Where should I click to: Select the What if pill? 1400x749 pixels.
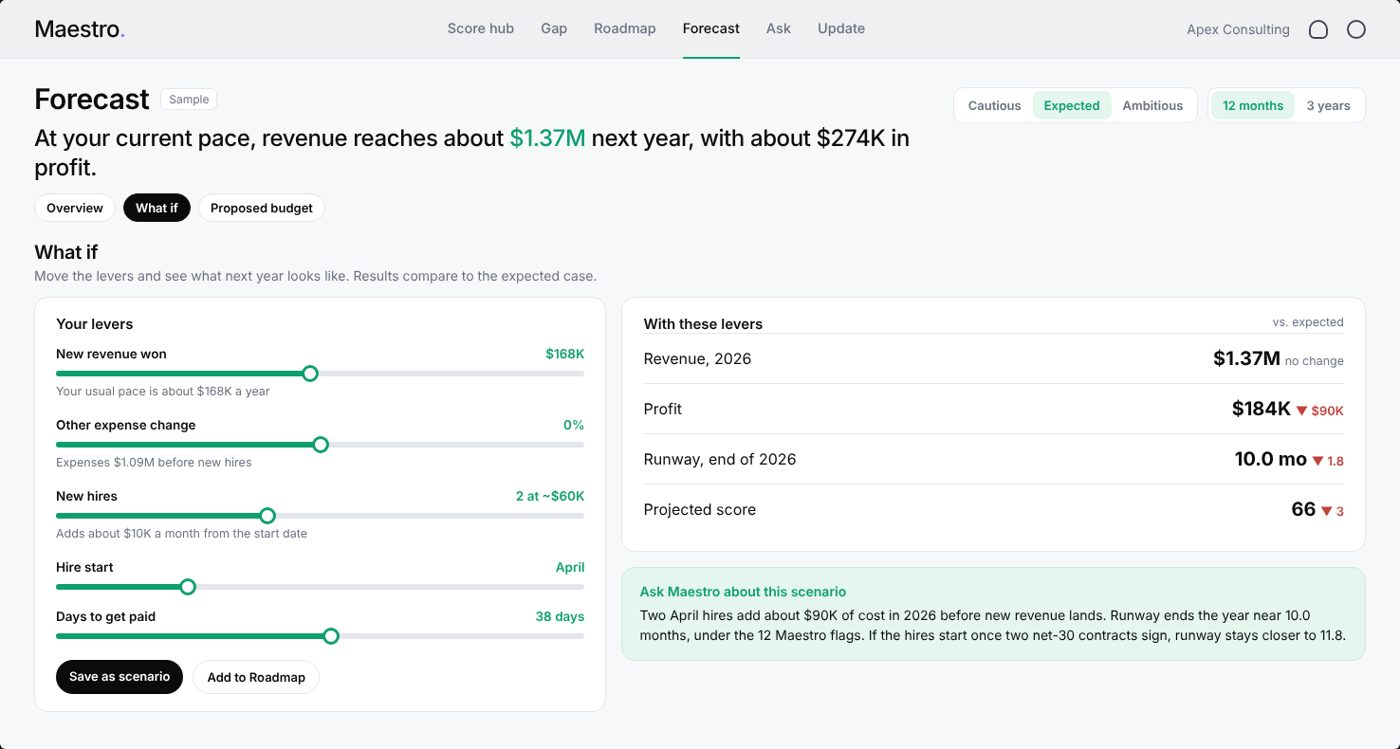click(x=157, y=208)
